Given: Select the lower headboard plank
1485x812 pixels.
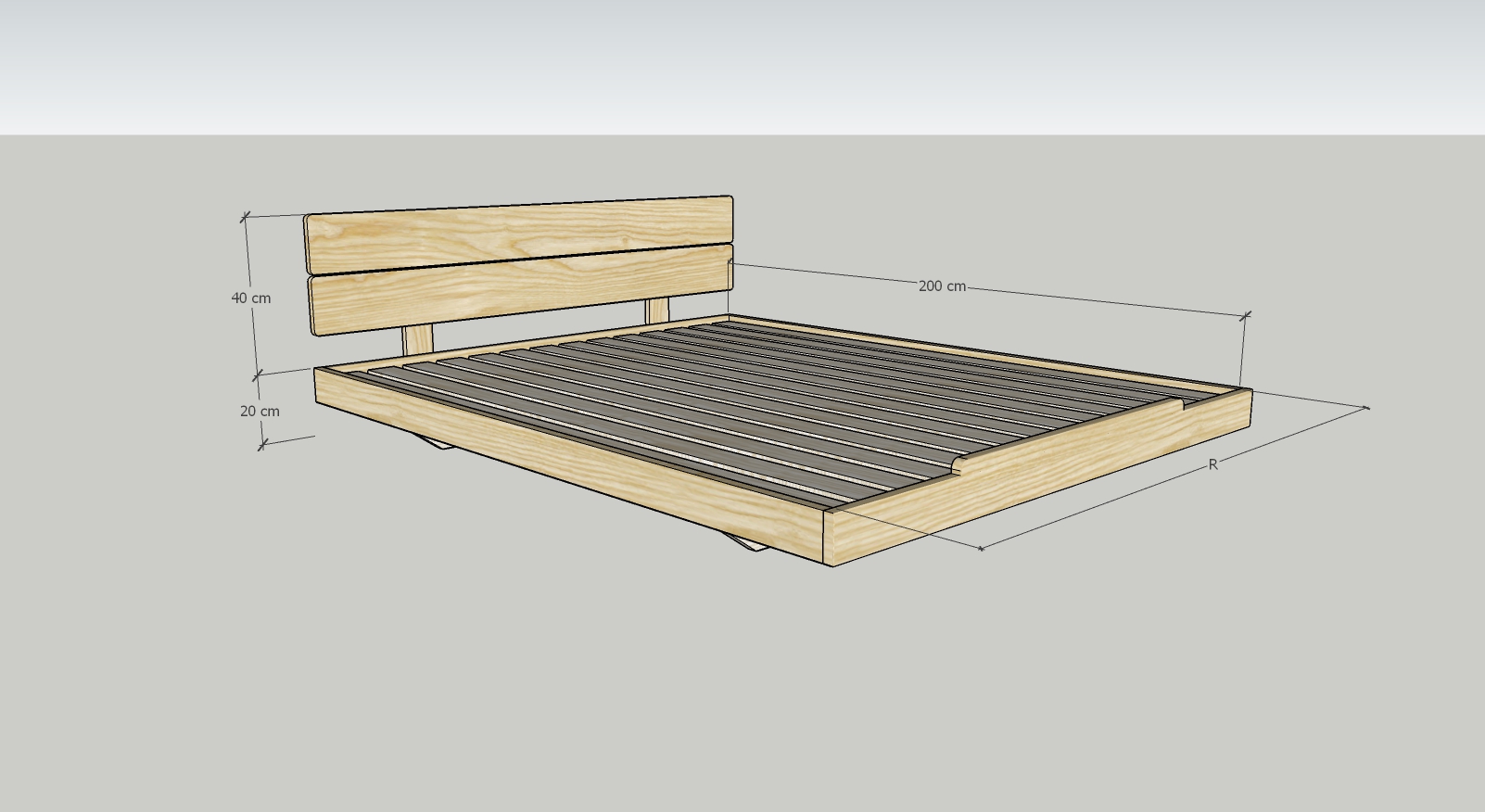Looking at the screenshot, I should (x=520, y=291).
